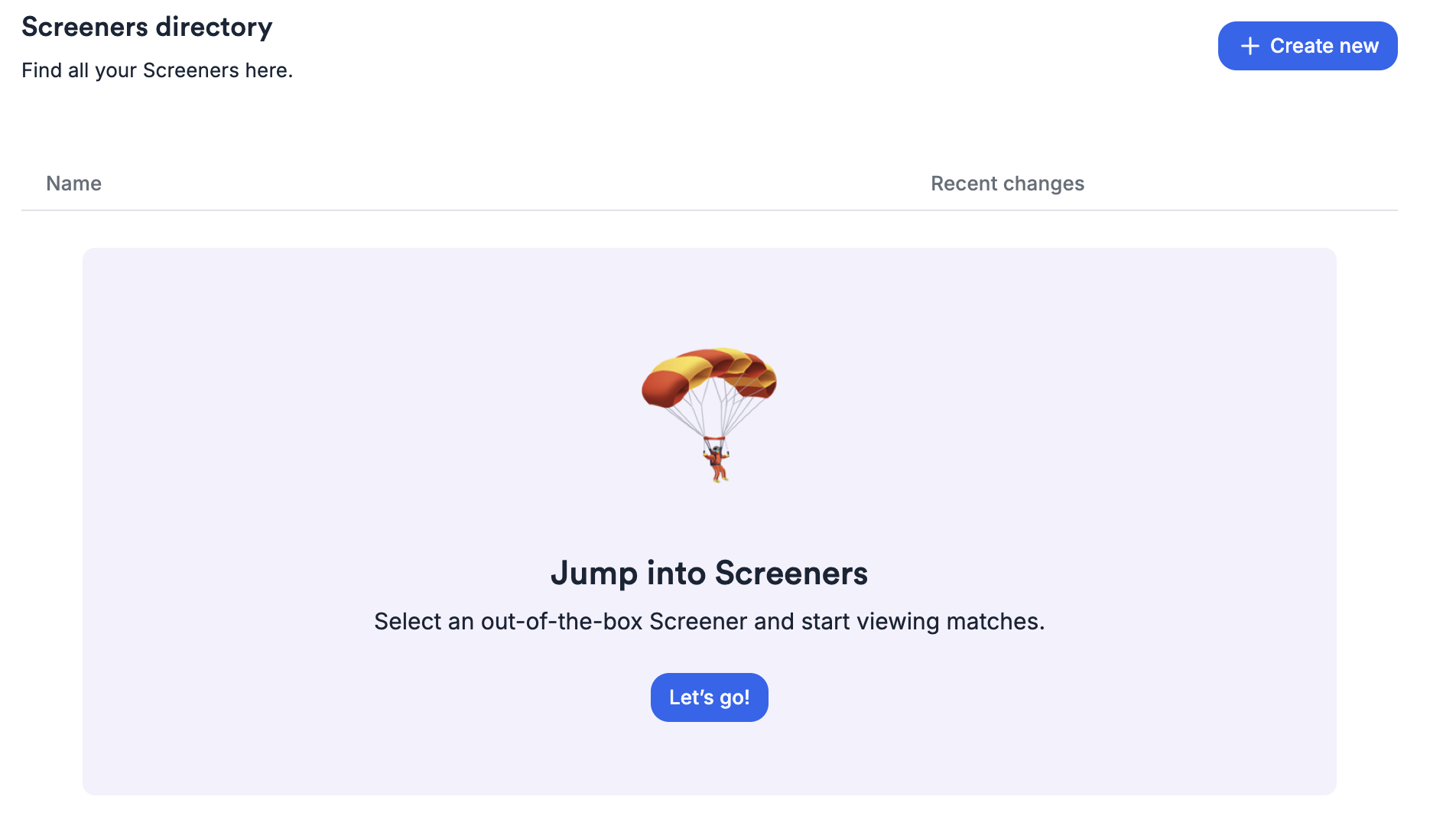Click the Jump into Screeners heading

(x=709, y=573)
